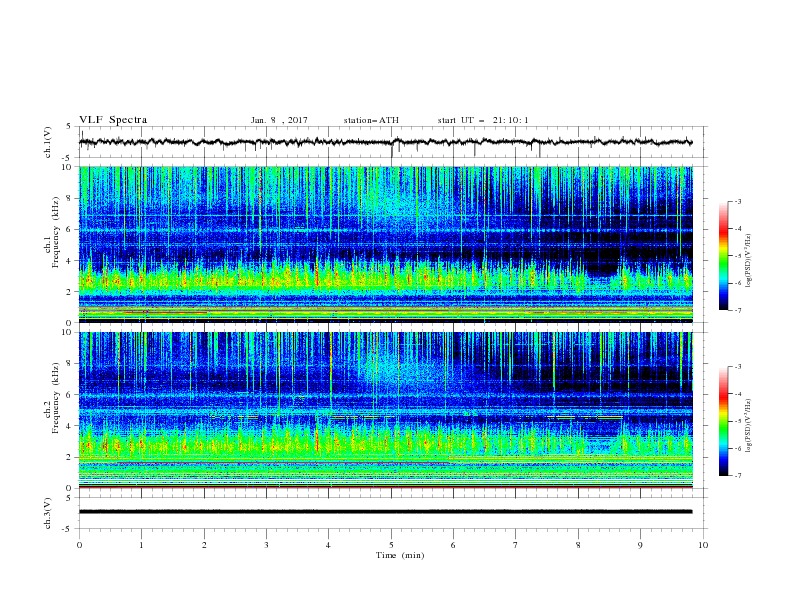This screenshot has height=612, width=792.
Task: Click the 'ch.1(V)' waveform axis label
Action: [x=48, y=142]
